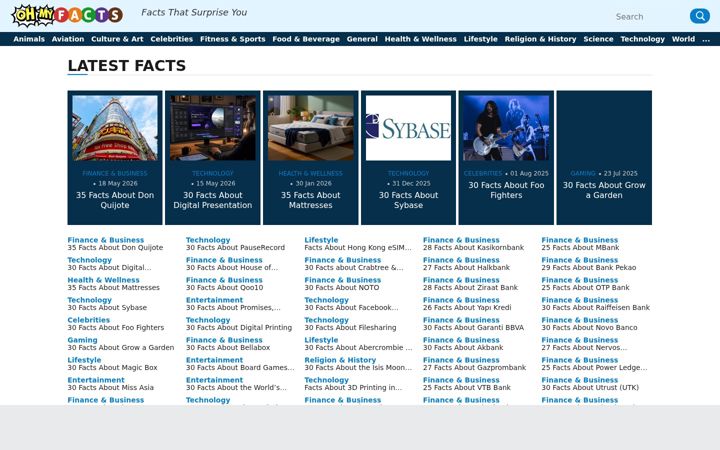Open card title 30 Facts About Sybase
The height and width of the screenshot is (450, 720).
(408, 200)
